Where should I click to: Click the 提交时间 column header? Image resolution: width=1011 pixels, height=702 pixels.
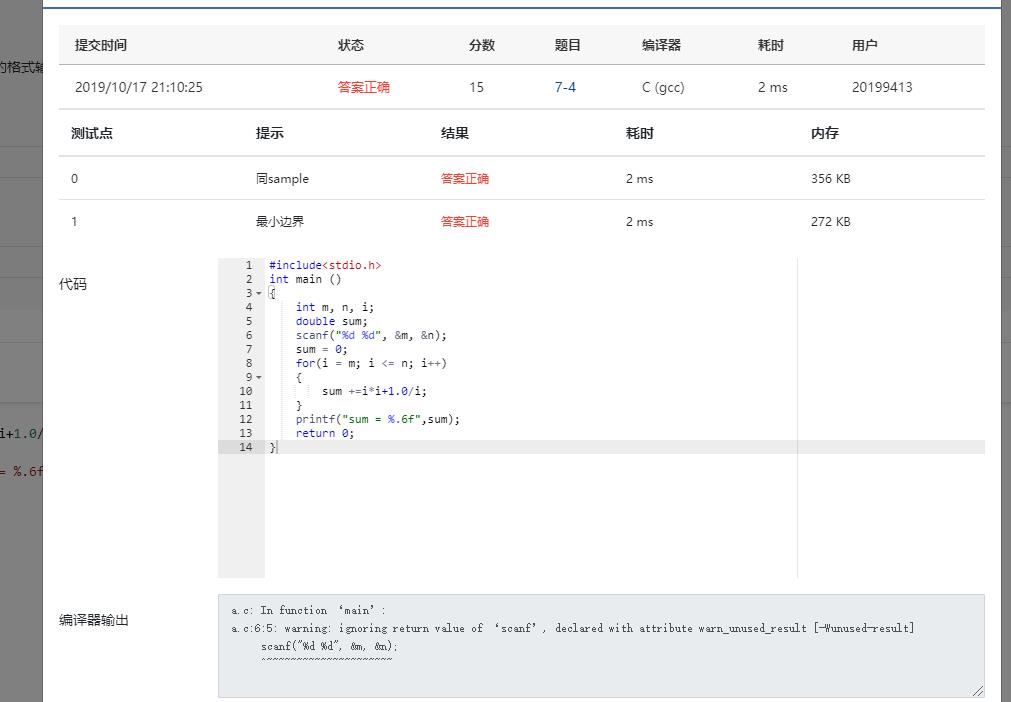click(101, 45)
